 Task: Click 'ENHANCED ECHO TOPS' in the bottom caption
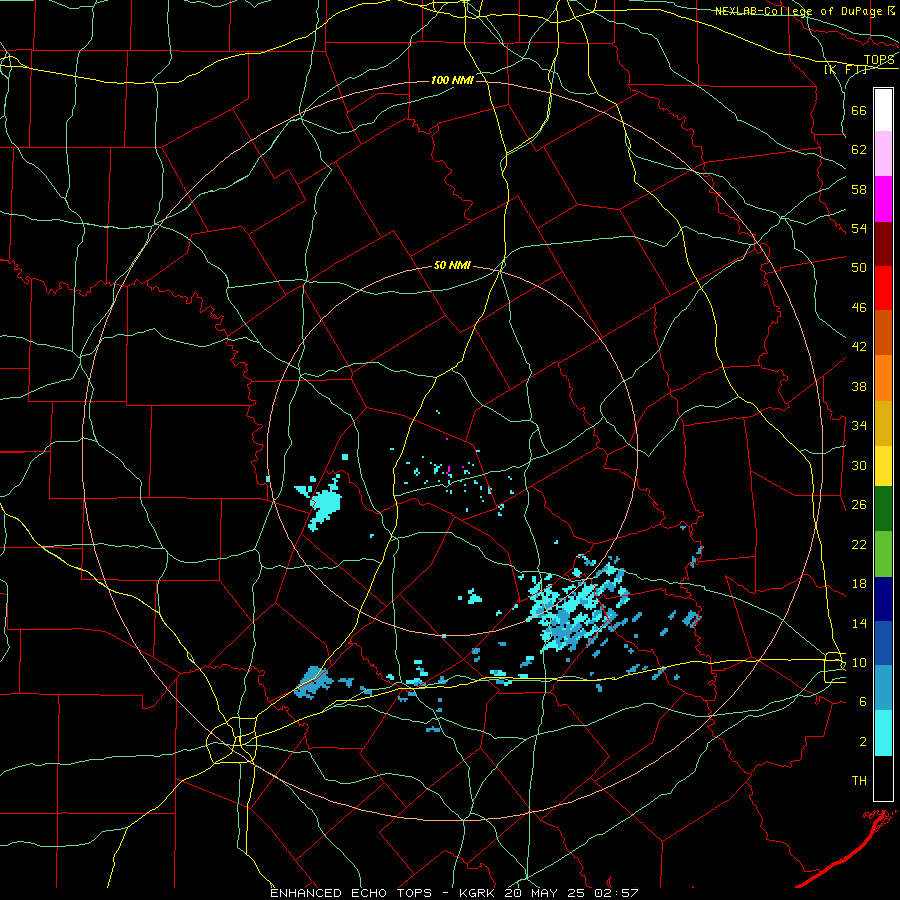point(350,893)
